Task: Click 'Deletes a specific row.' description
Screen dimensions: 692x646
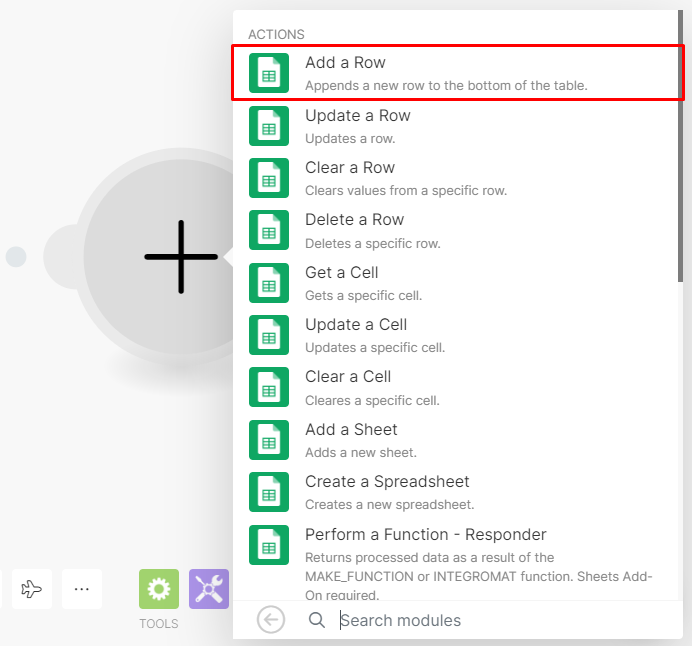Action: tap(372, 243)
